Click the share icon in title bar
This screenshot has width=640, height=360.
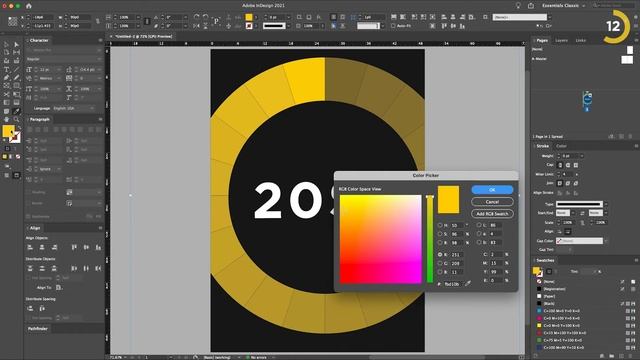click(531, 6)
